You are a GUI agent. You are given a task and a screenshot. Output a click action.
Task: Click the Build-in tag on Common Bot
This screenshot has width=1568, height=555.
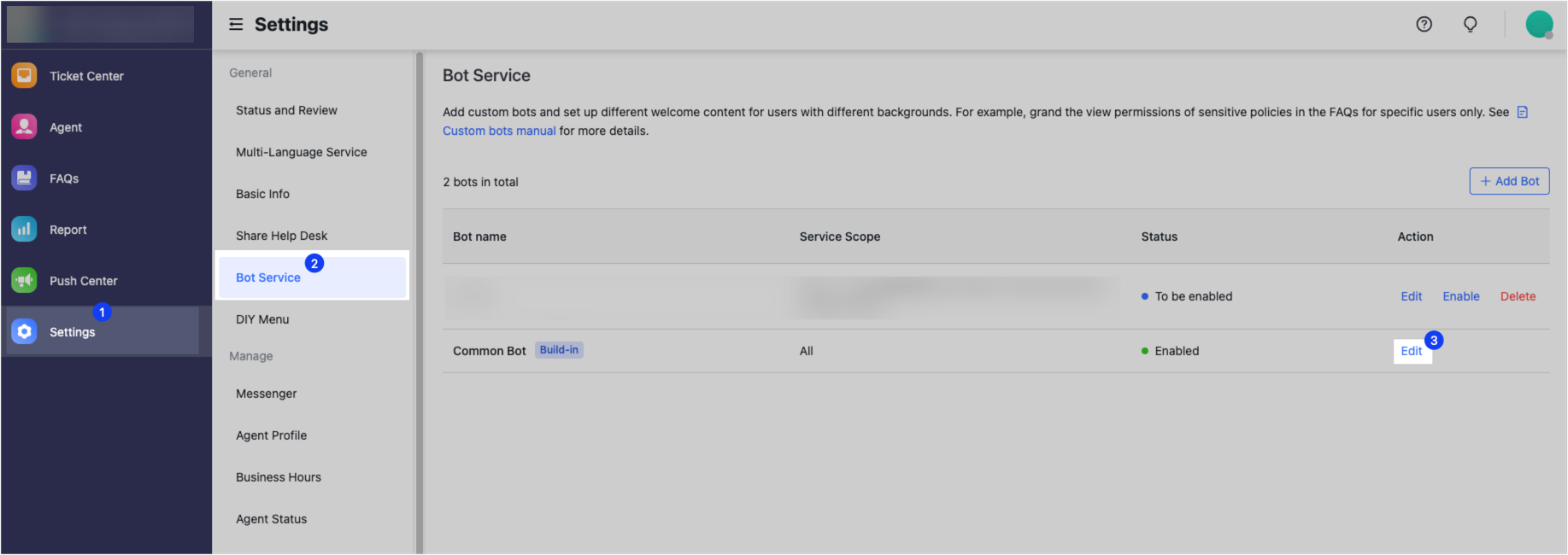559,350
